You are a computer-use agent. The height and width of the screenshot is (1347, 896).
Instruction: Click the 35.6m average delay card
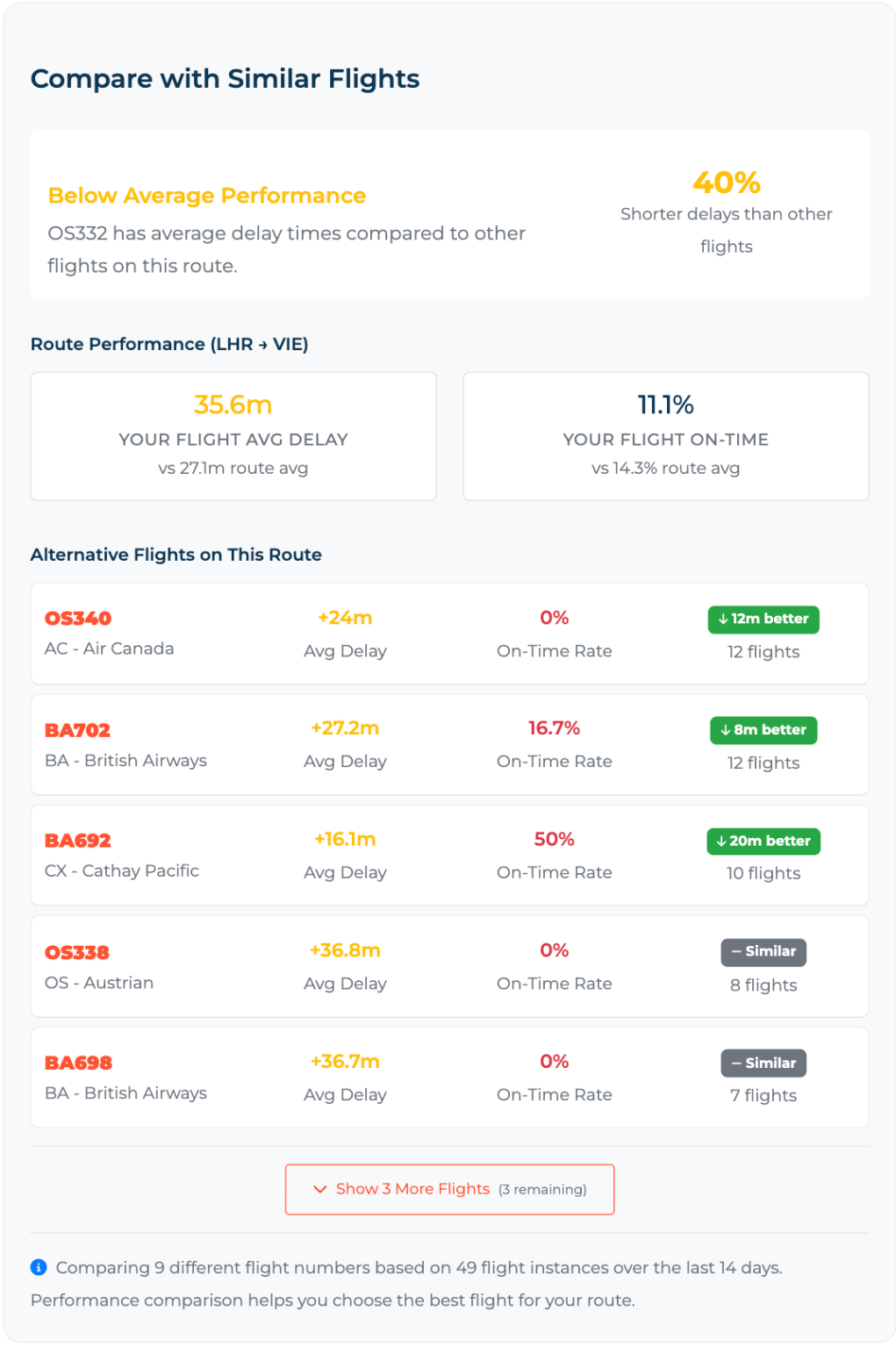233,435
